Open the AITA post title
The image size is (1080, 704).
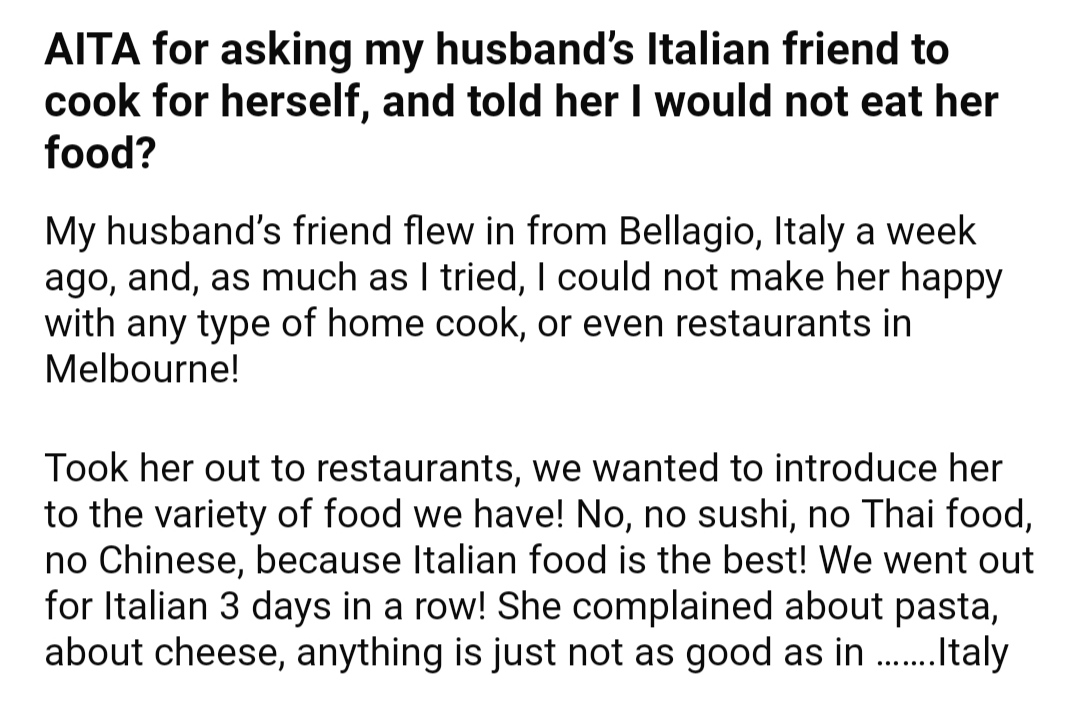pos(521,101)
